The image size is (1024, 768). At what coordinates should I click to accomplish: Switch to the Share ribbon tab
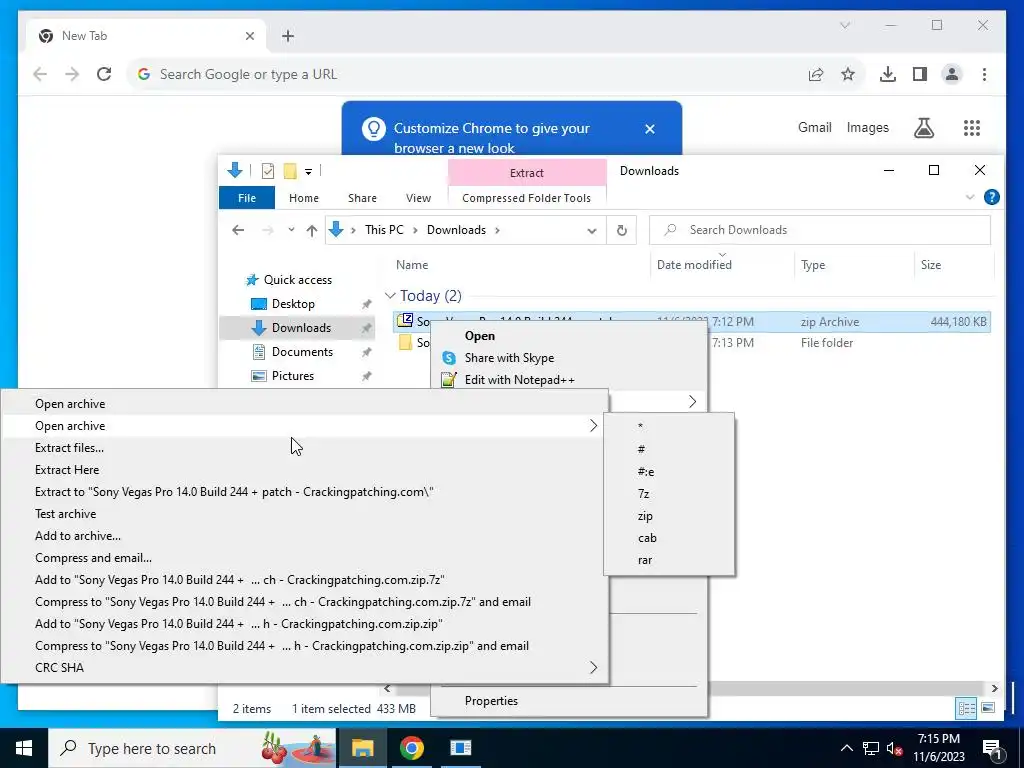point(362,198)
